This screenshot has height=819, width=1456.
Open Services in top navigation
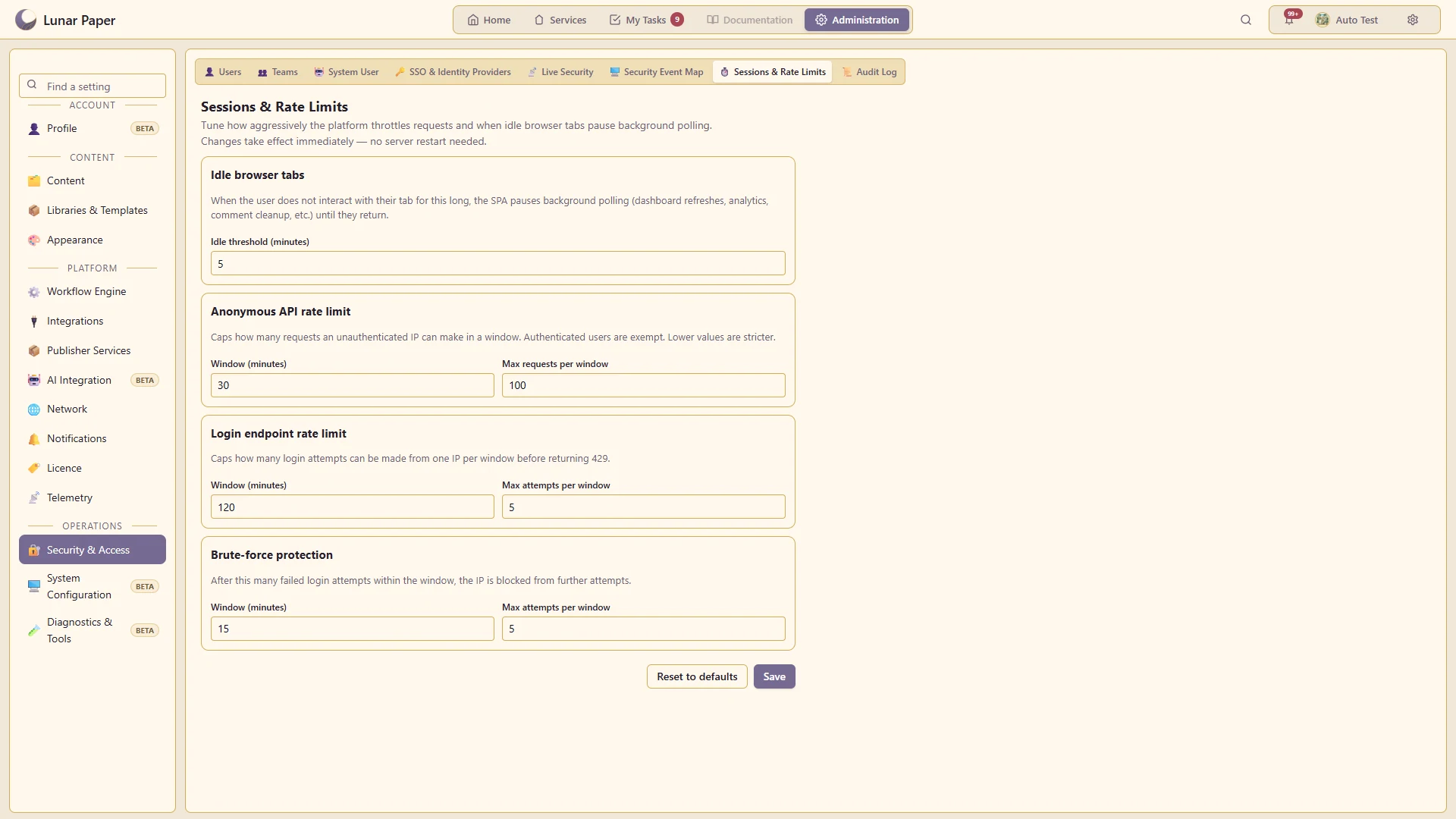tap(560, 20)
